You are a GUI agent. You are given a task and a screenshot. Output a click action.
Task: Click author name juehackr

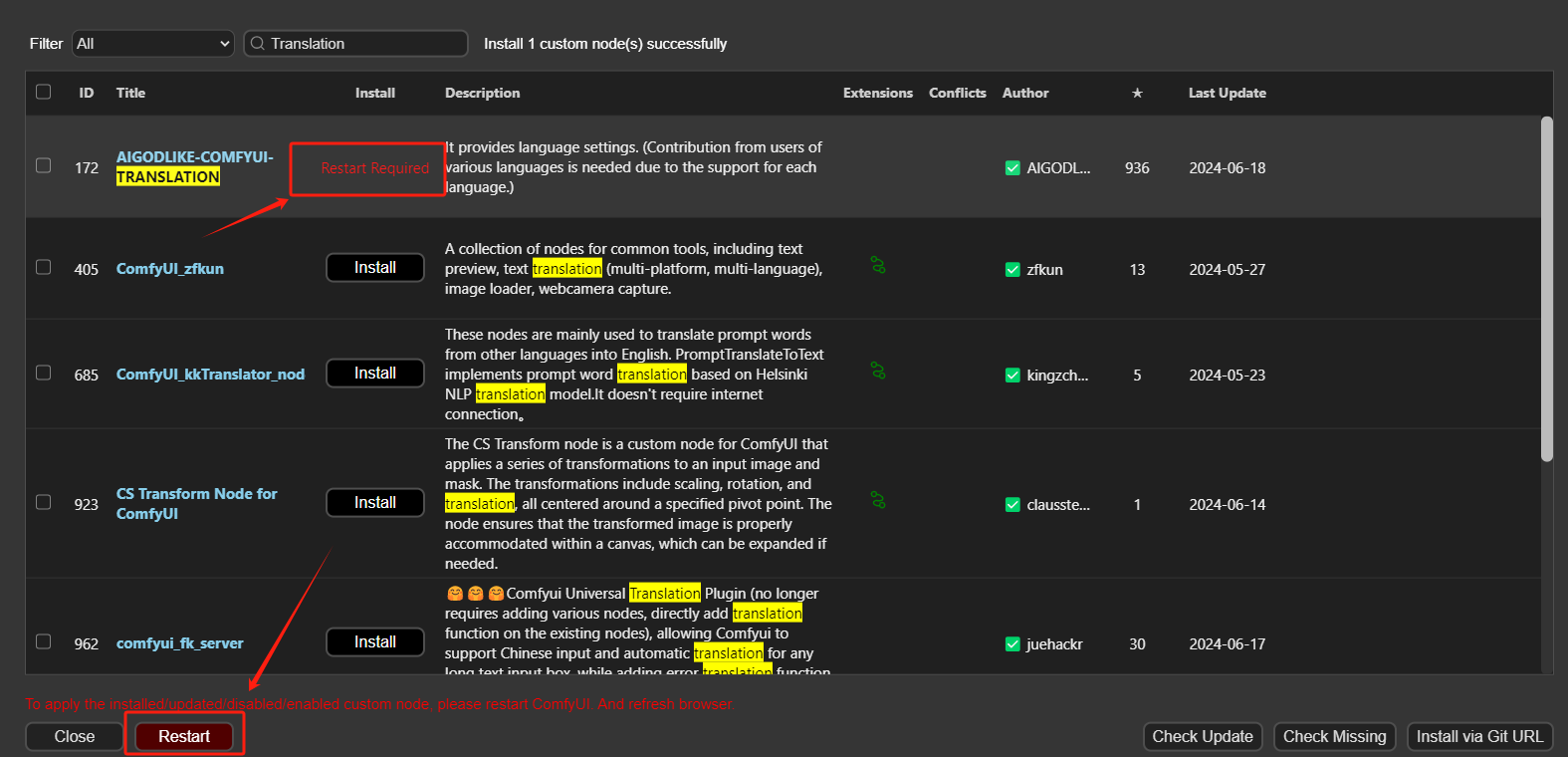click(1054, 644)
